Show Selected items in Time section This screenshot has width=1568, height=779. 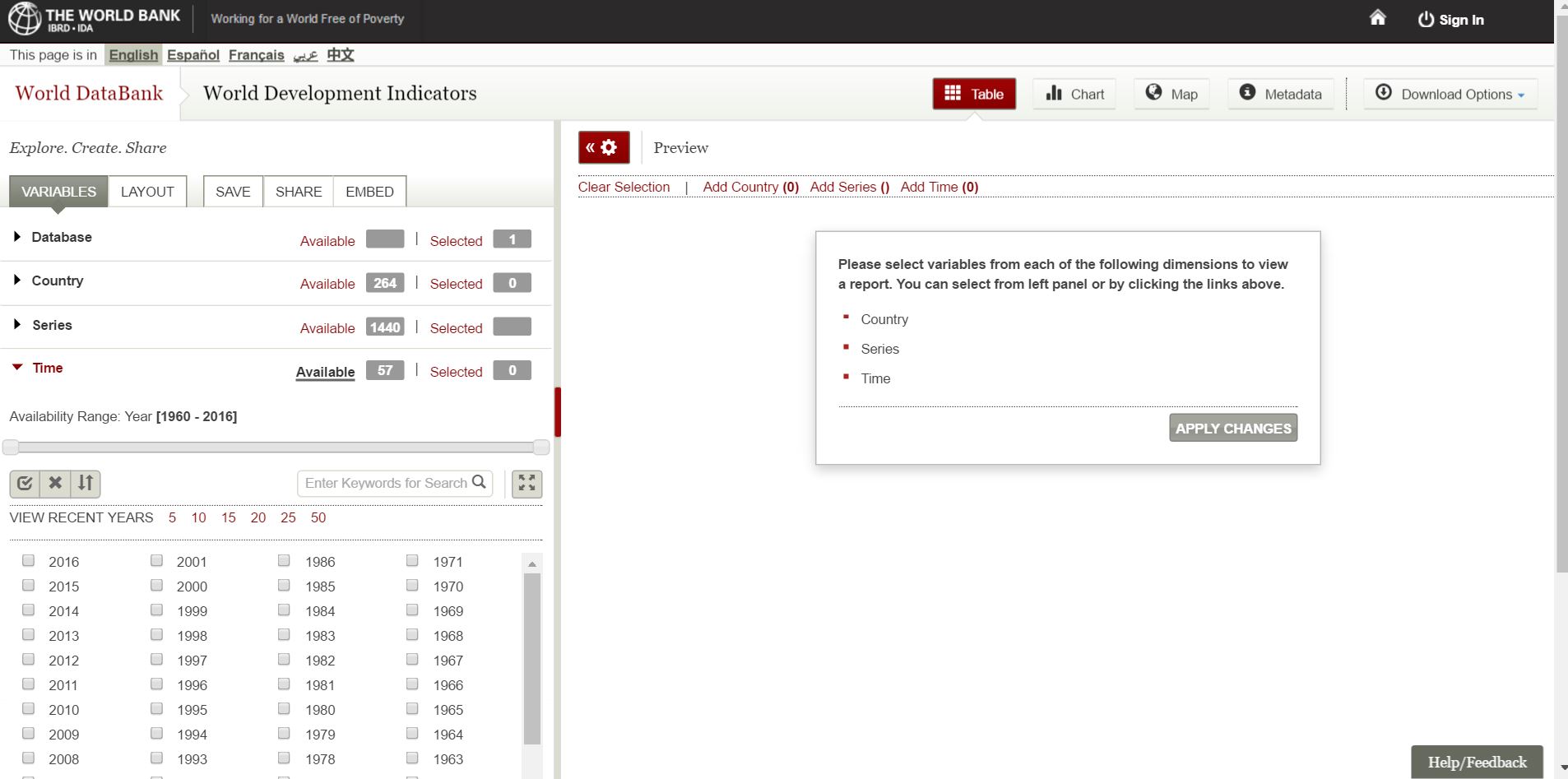(456, 372)
